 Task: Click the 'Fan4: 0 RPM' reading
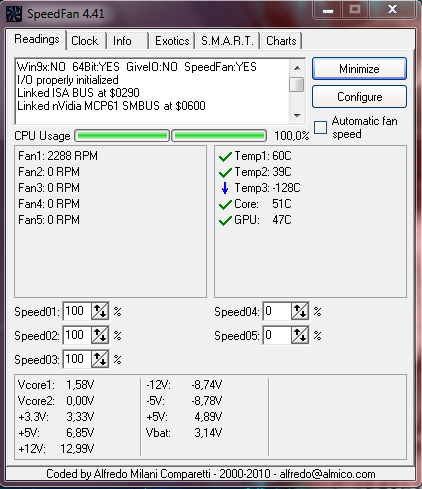click(x=49, y=204)
